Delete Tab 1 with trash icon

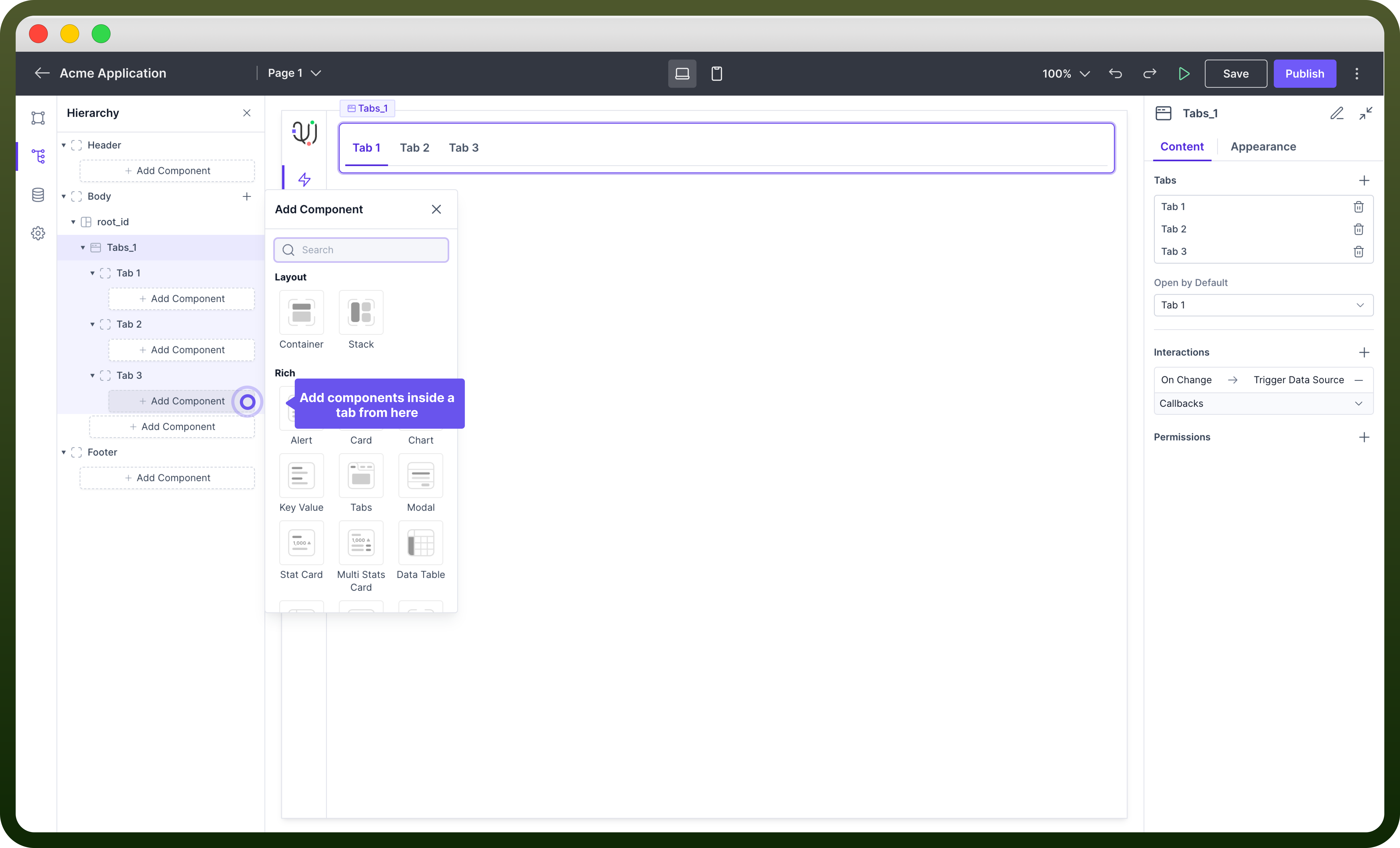click(x=1358, y=207)
